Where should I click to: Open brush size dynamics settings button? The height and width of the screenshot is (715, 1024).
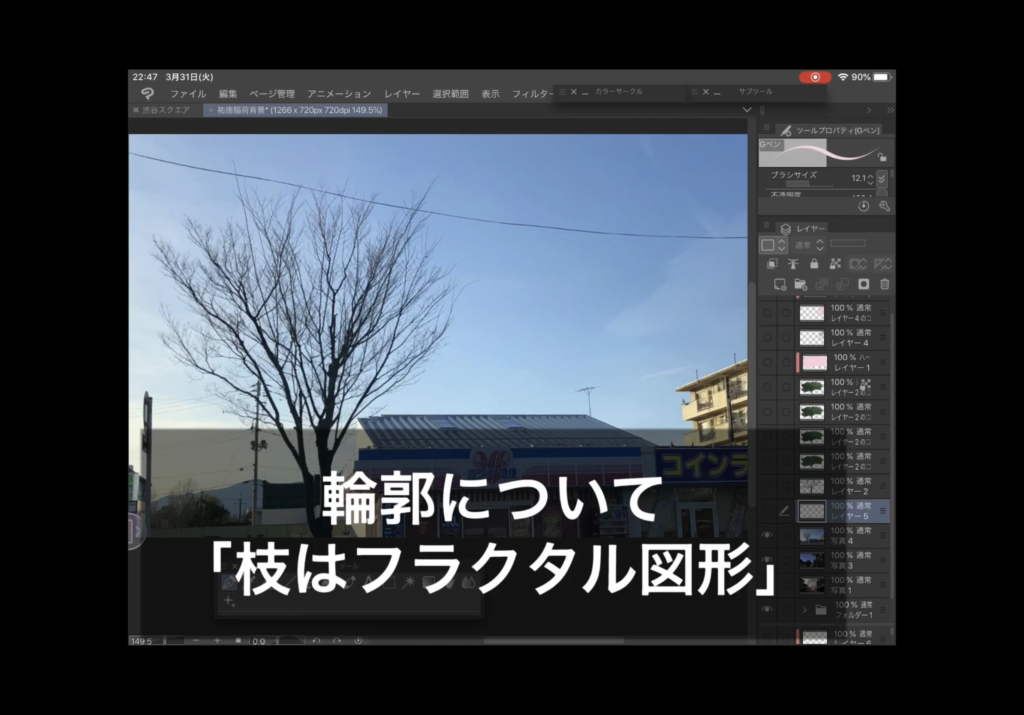tap(882, 178)
